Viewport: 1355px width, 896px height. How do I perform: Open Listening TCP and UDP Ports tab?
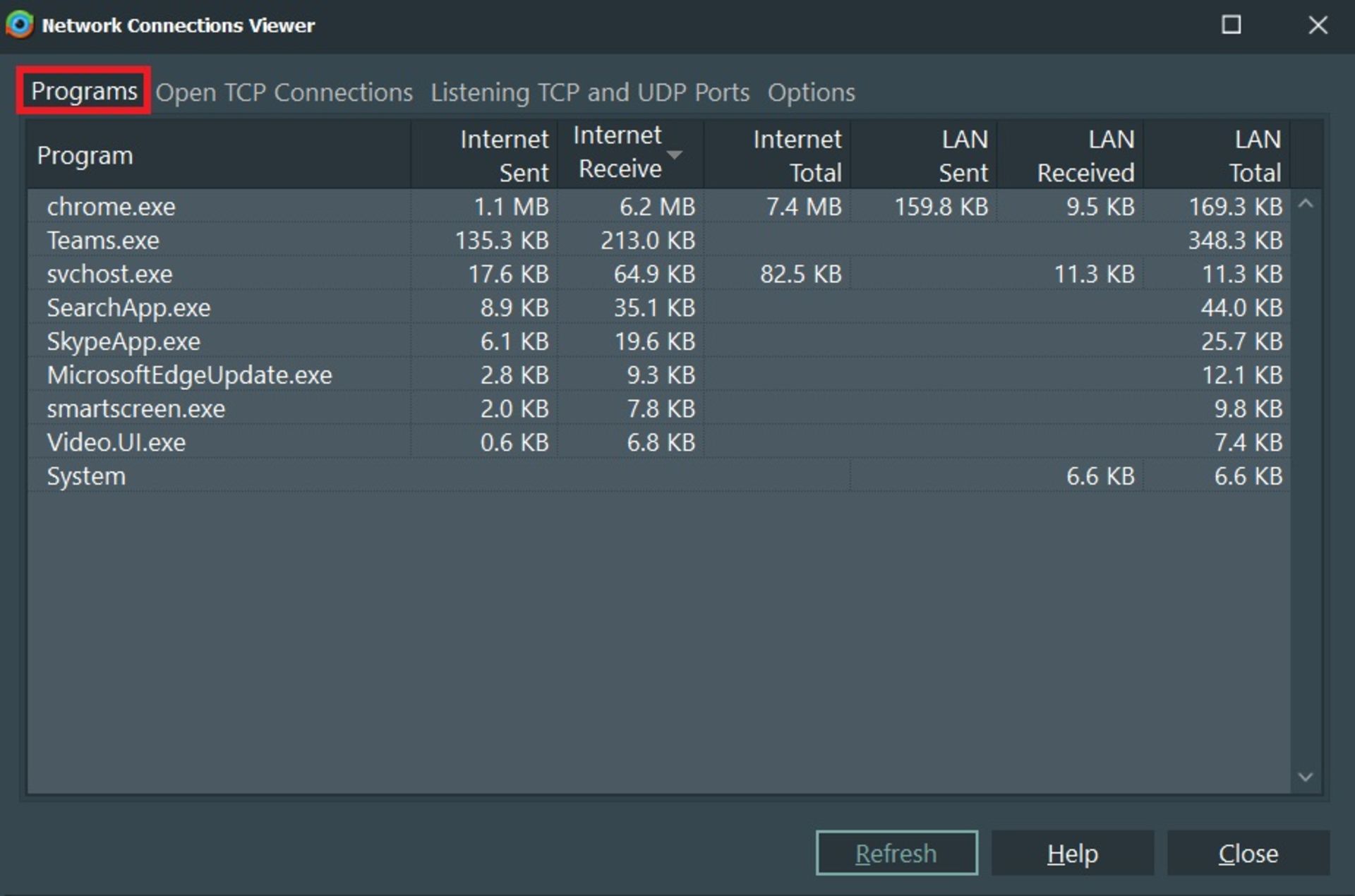[590, 92]
